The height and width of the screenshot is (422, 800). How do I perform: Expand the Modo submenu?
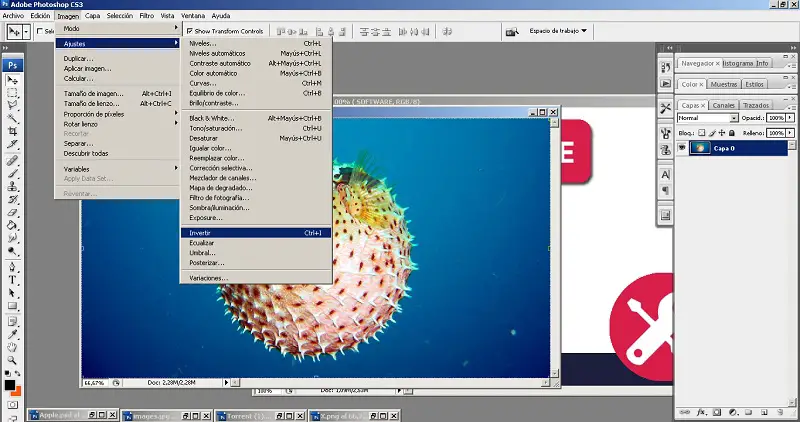pyautogui.click(x=118, y=29)
